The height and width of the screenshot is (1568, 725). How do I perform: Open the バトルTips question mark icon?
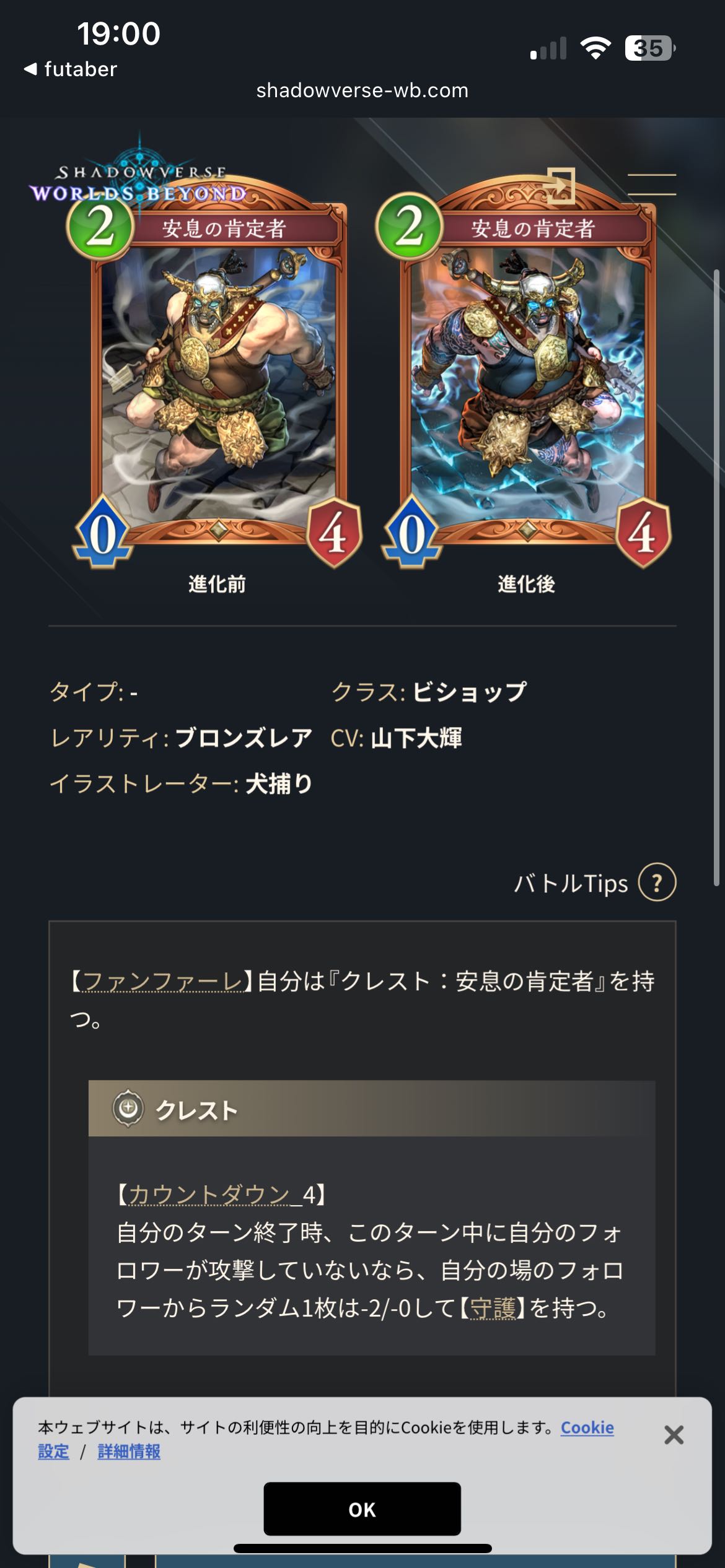[x=657, y=882]
